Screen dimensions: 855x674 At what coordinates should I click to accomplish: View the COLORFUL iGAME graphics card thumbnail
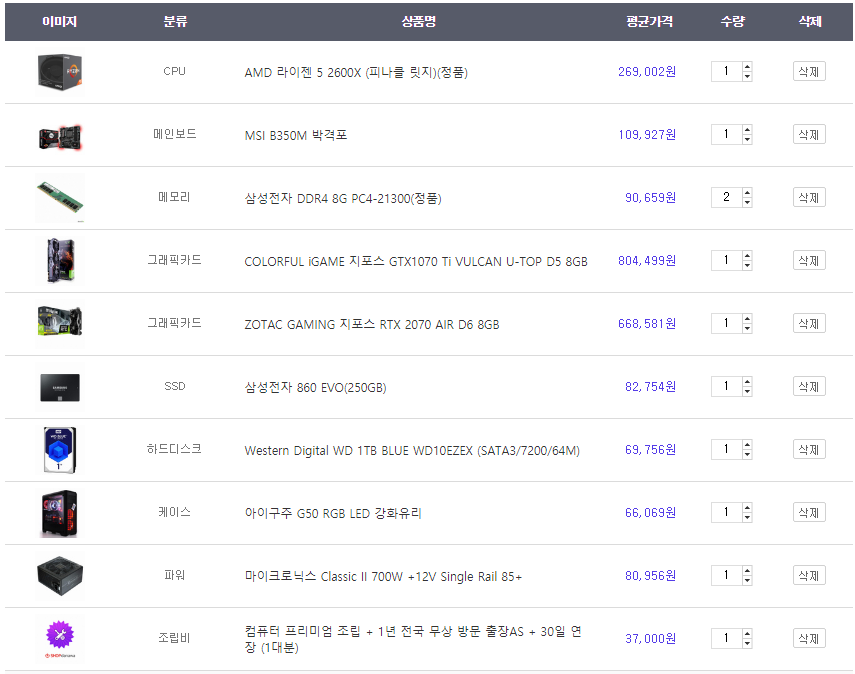(x=60, y=261)
